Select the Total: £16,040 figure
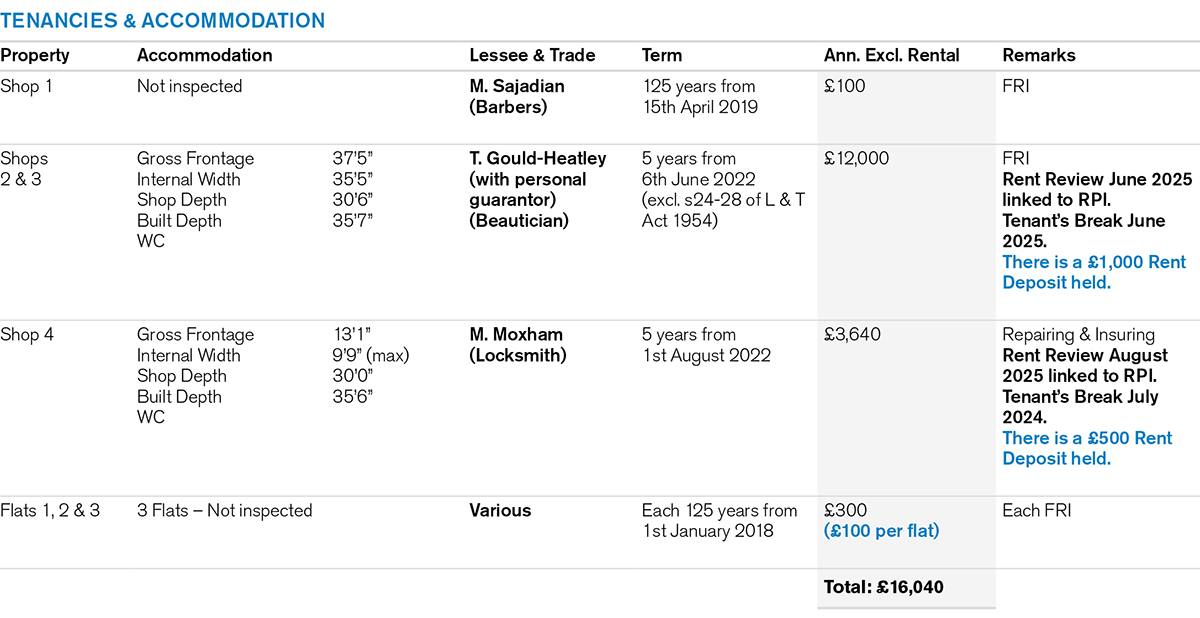 click(x=883, y=587)
